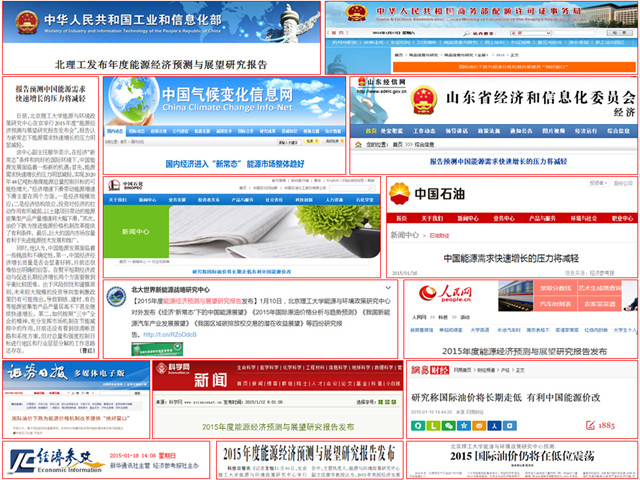Select 首页 in the CNPC red navigation bar
The width and height of the screenshot is (640, 480).
pos(401,216)
